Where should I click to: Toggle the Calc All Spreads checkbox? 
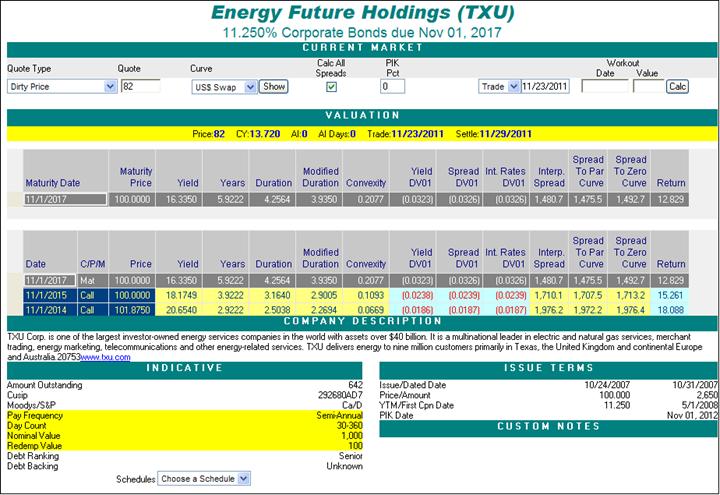coord(331,87)
